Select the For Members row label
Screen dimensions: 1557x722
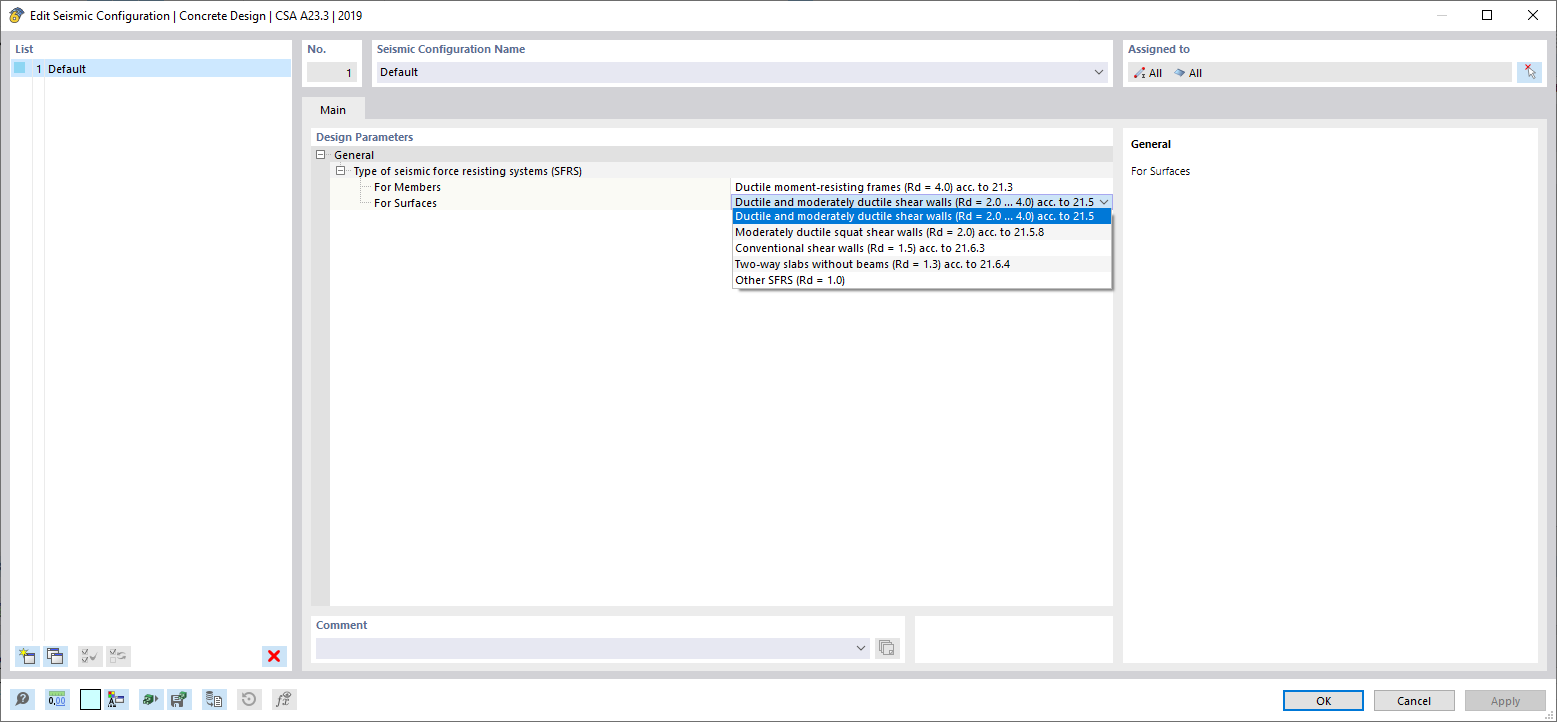pos(407,187)
